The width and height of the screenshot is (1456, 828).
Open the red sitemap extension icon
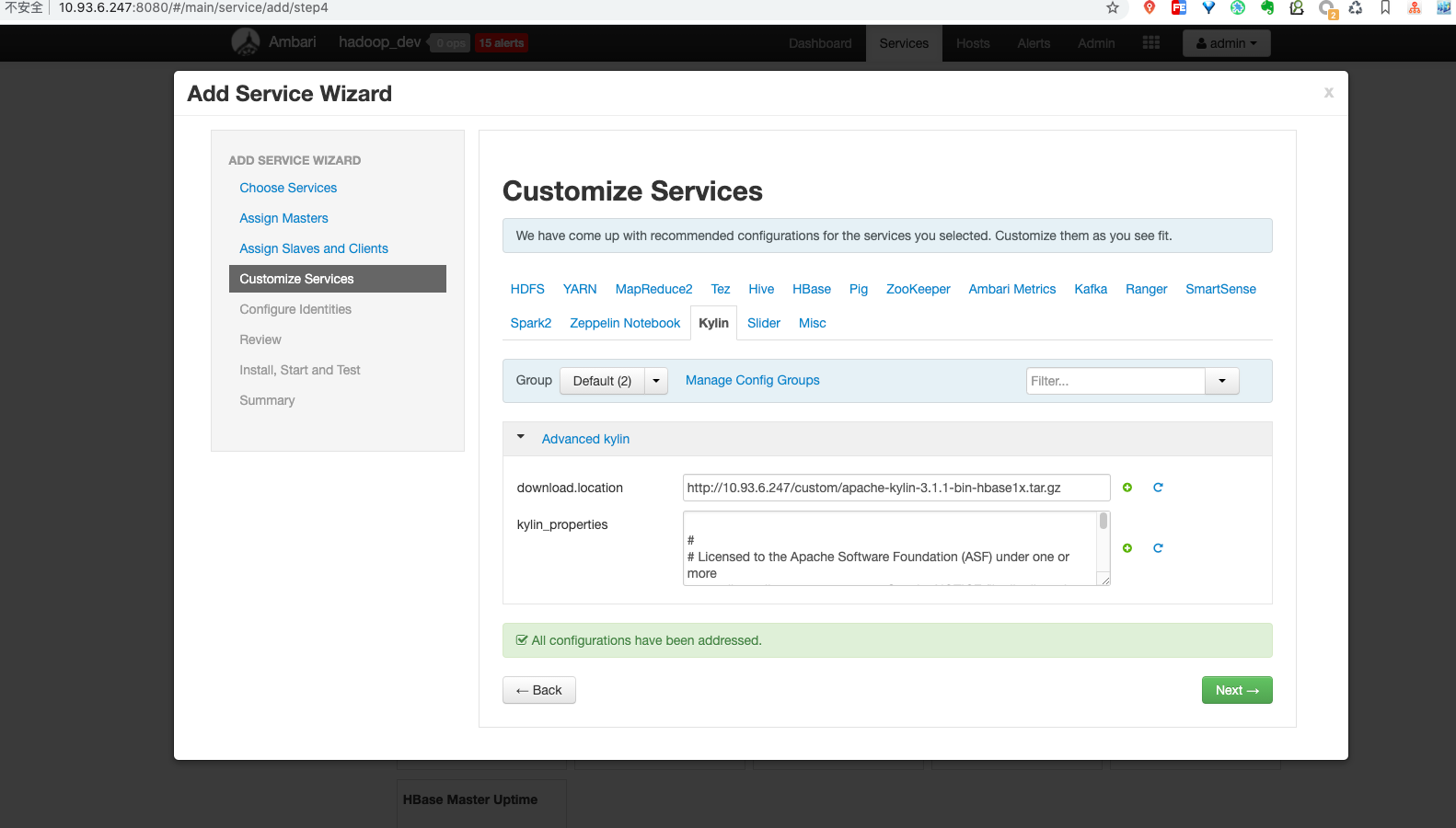click(x=1415, y=8)
